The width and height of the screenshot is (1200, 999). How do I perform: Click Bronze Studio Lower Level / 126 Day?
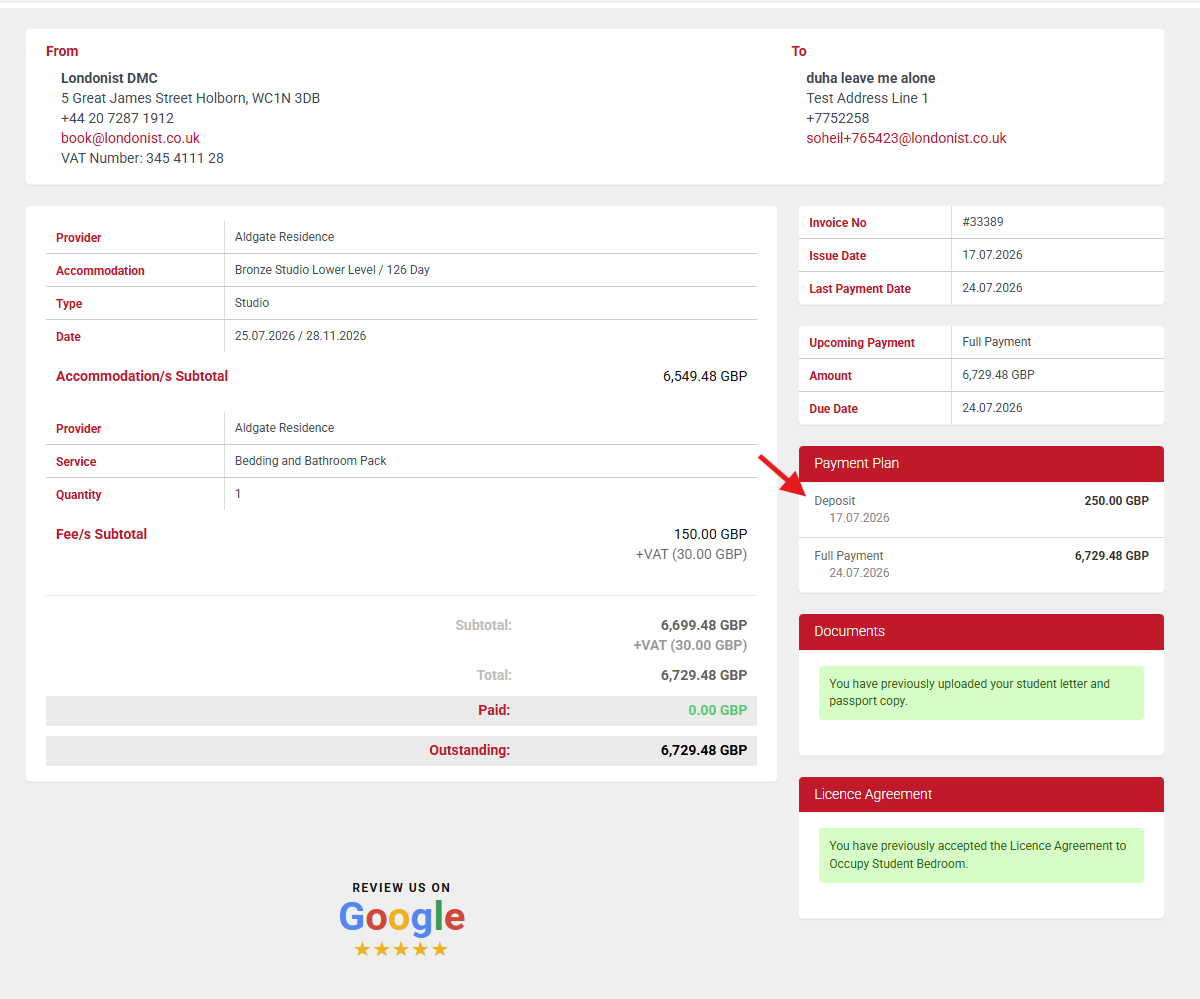coord(332,270)
